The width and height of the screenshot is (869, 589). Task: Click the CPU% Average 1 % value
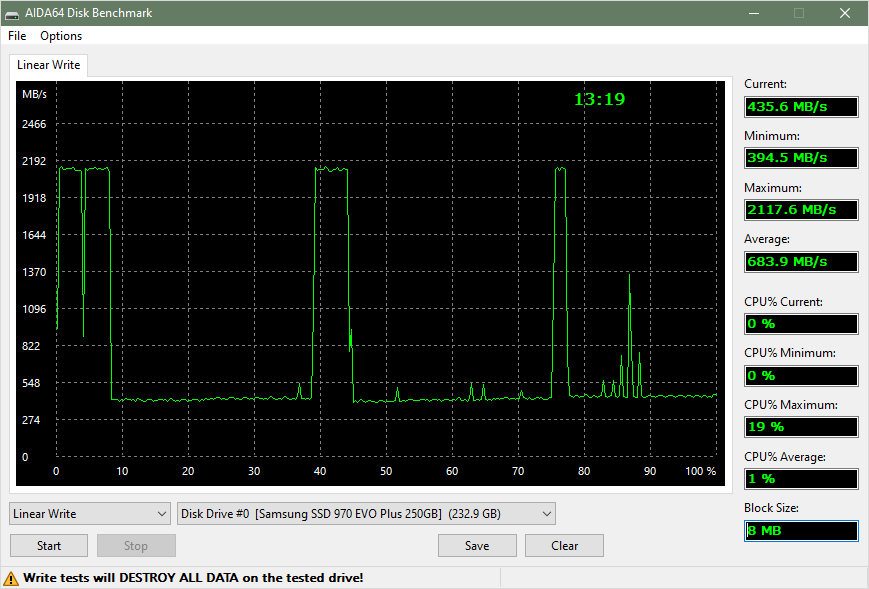click(801, 479)
